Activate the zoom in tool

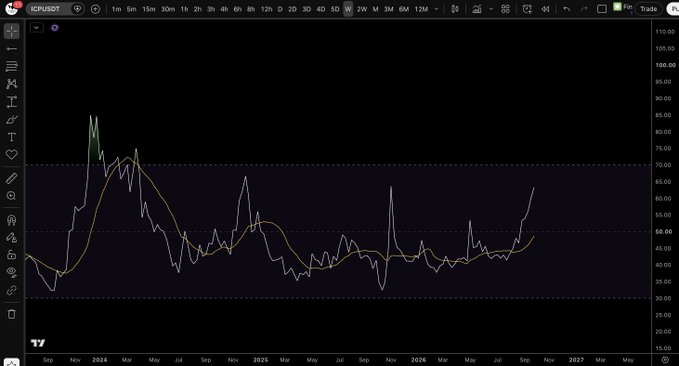tap(12, 196)
